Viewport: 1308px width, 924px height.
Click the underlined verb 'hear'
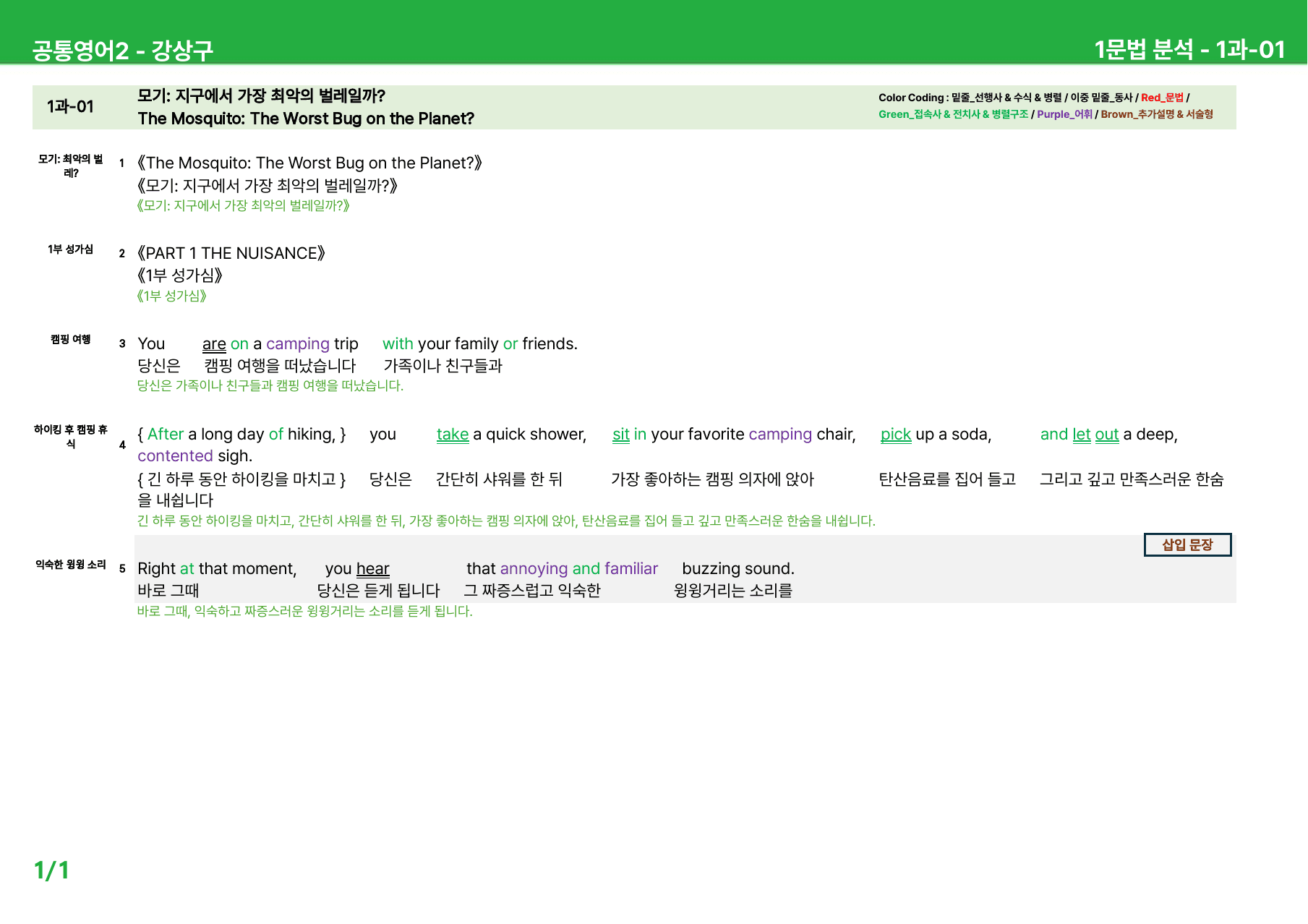pyautogui.click(x=373, y=569)
